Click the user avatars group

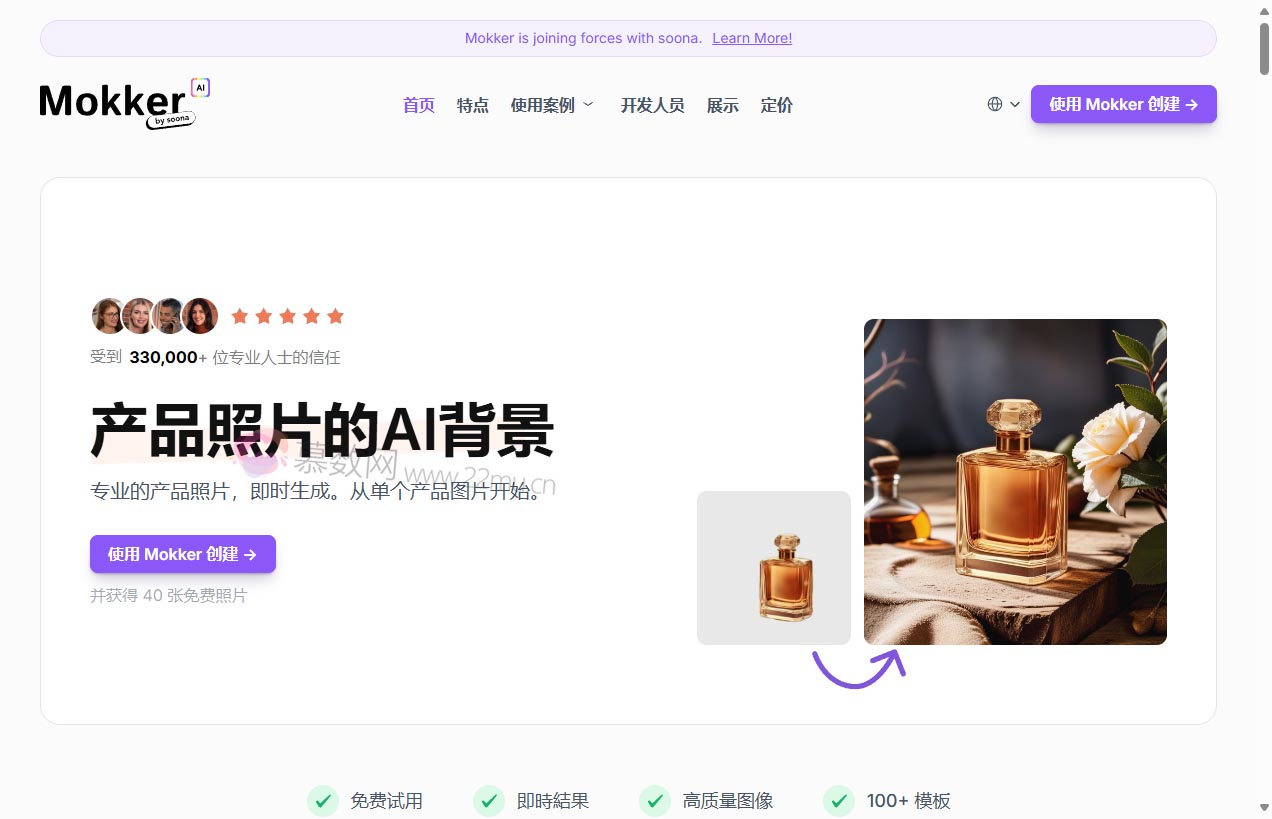(x=154, y=316)
